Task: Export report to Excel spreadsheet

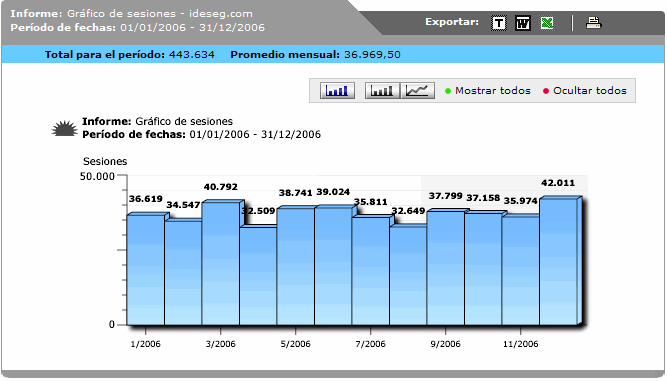Action: 547,23
